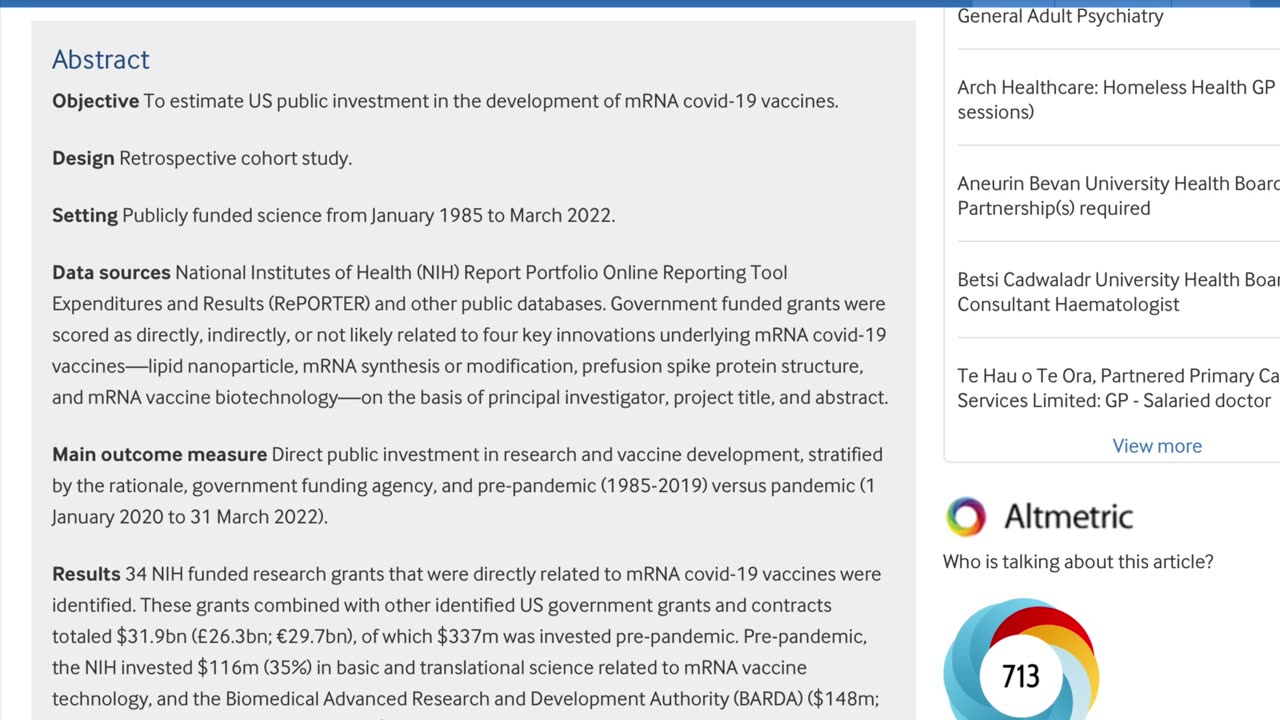Image resolution: width=1280 pixels, height=720 pixels.
Task: Click the Objective label in abstract
Action: (x=96, y=101)
